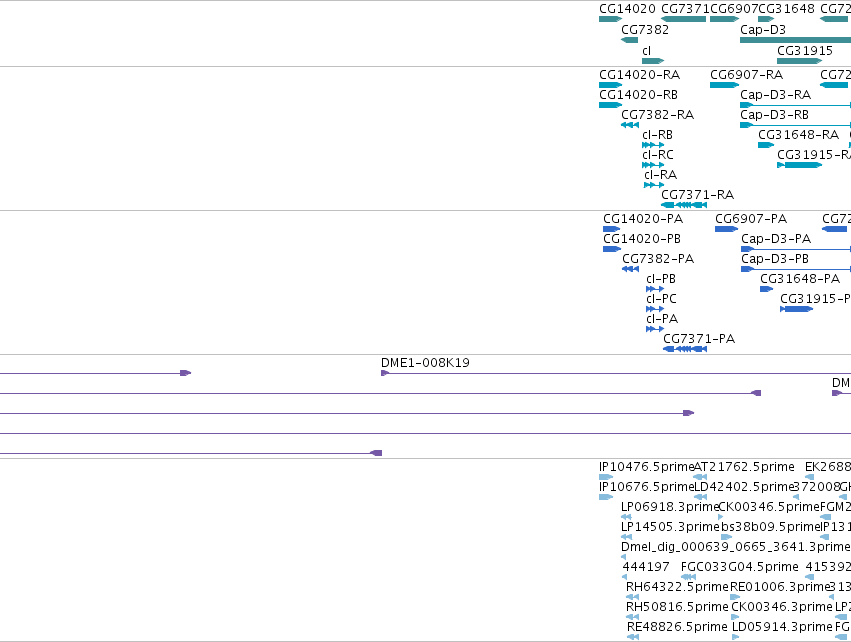Select the CG7382 gene label
851x642 pixels.
(645, 30)
